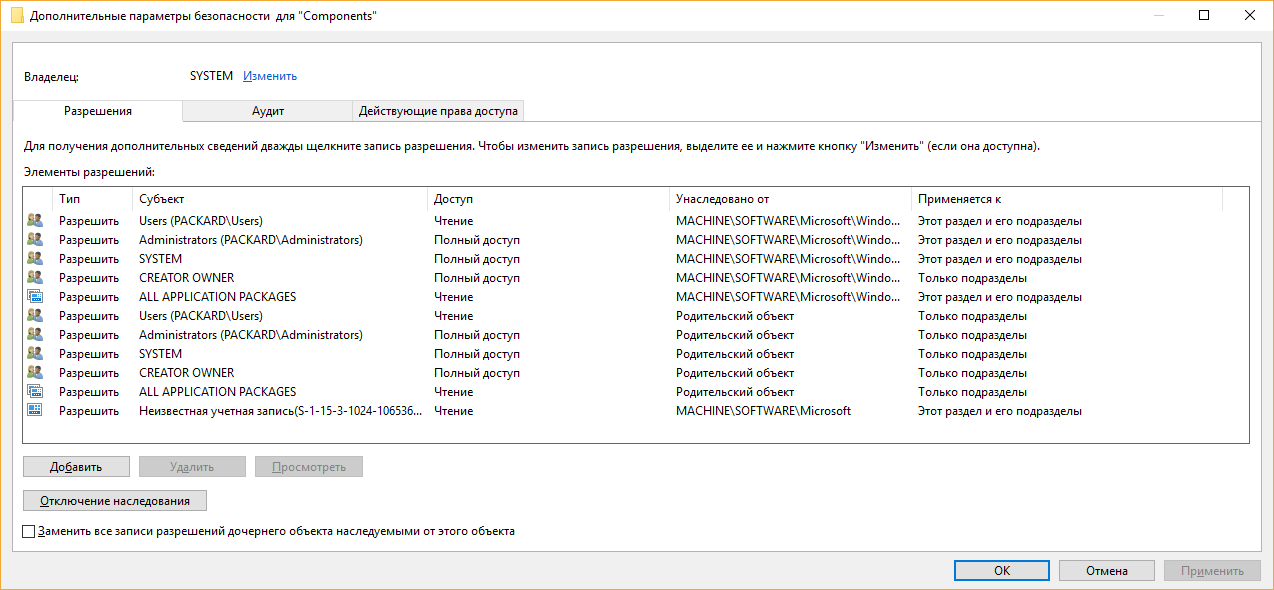Click the icon of Administrators entry applying to Только подразделы
1274x590 pixels.
[x=35, y=335]
